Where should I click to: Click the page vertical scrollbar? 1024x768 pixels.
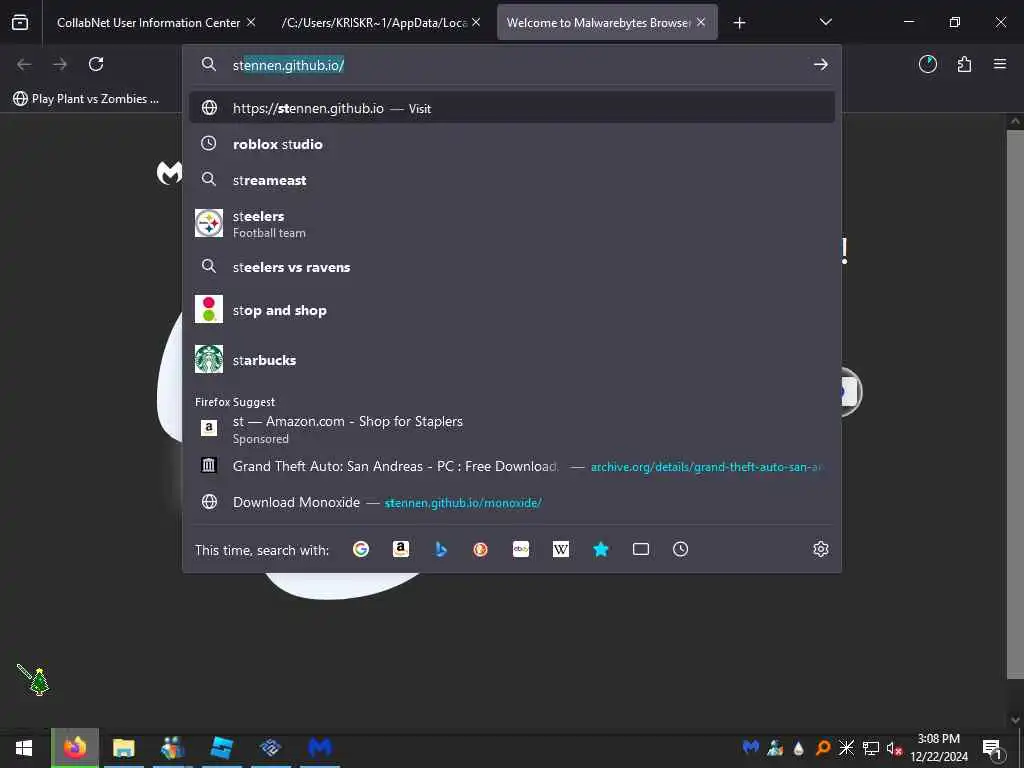click(x=1014, y=405)
